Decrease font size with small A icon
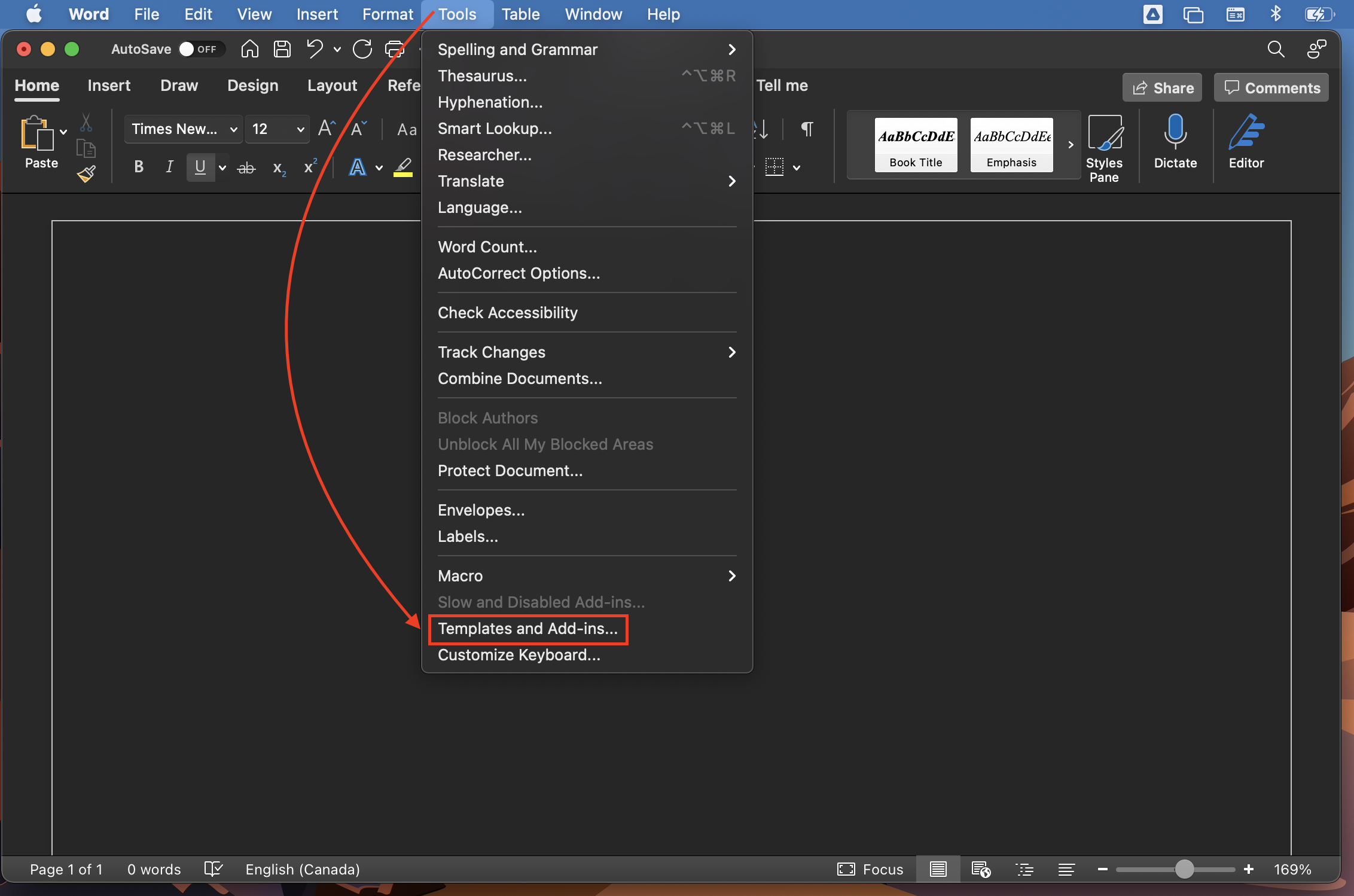 click(x=359, y=129)
